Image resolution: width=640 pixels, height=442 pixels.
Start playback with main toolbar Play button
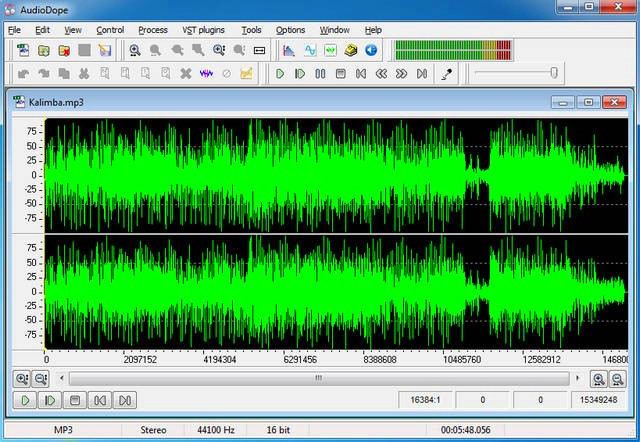[x=280, y=74]
